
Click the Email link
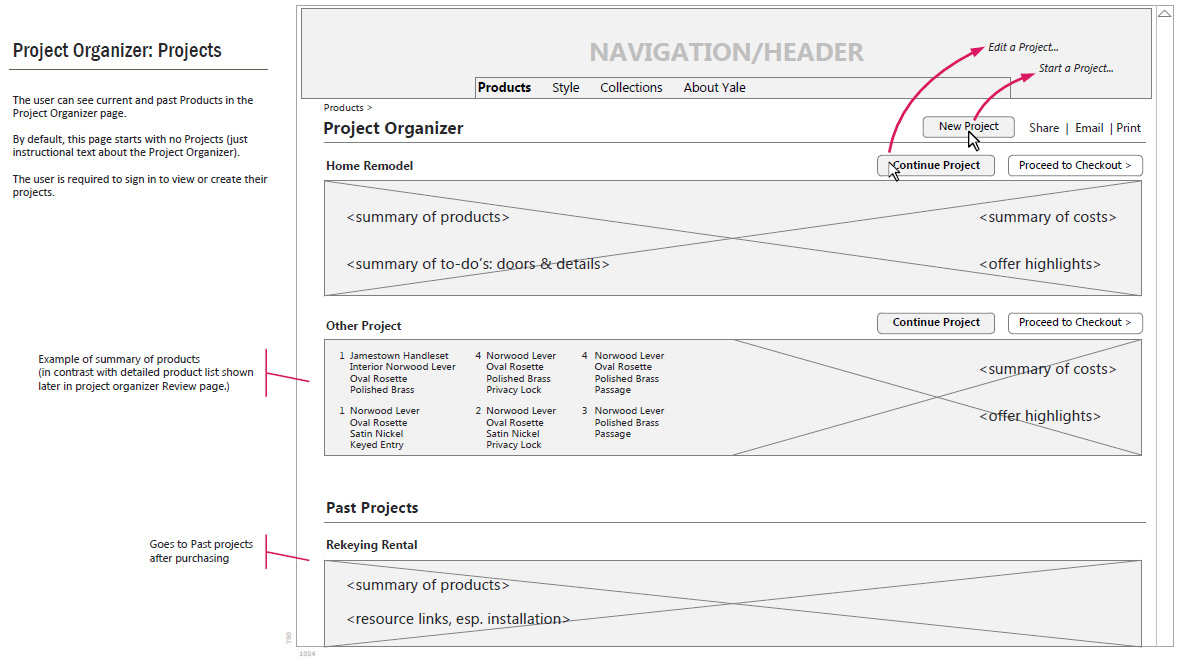(1089, 128)
